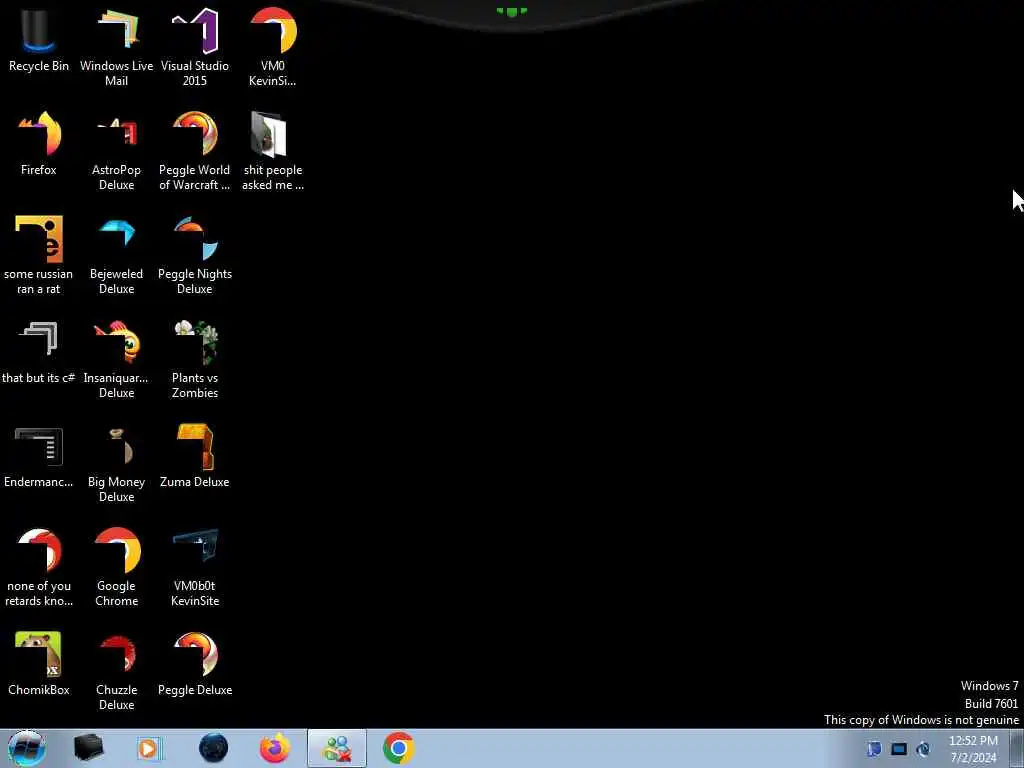Click the green-dot pull-down handle at top

pos(512,11)
